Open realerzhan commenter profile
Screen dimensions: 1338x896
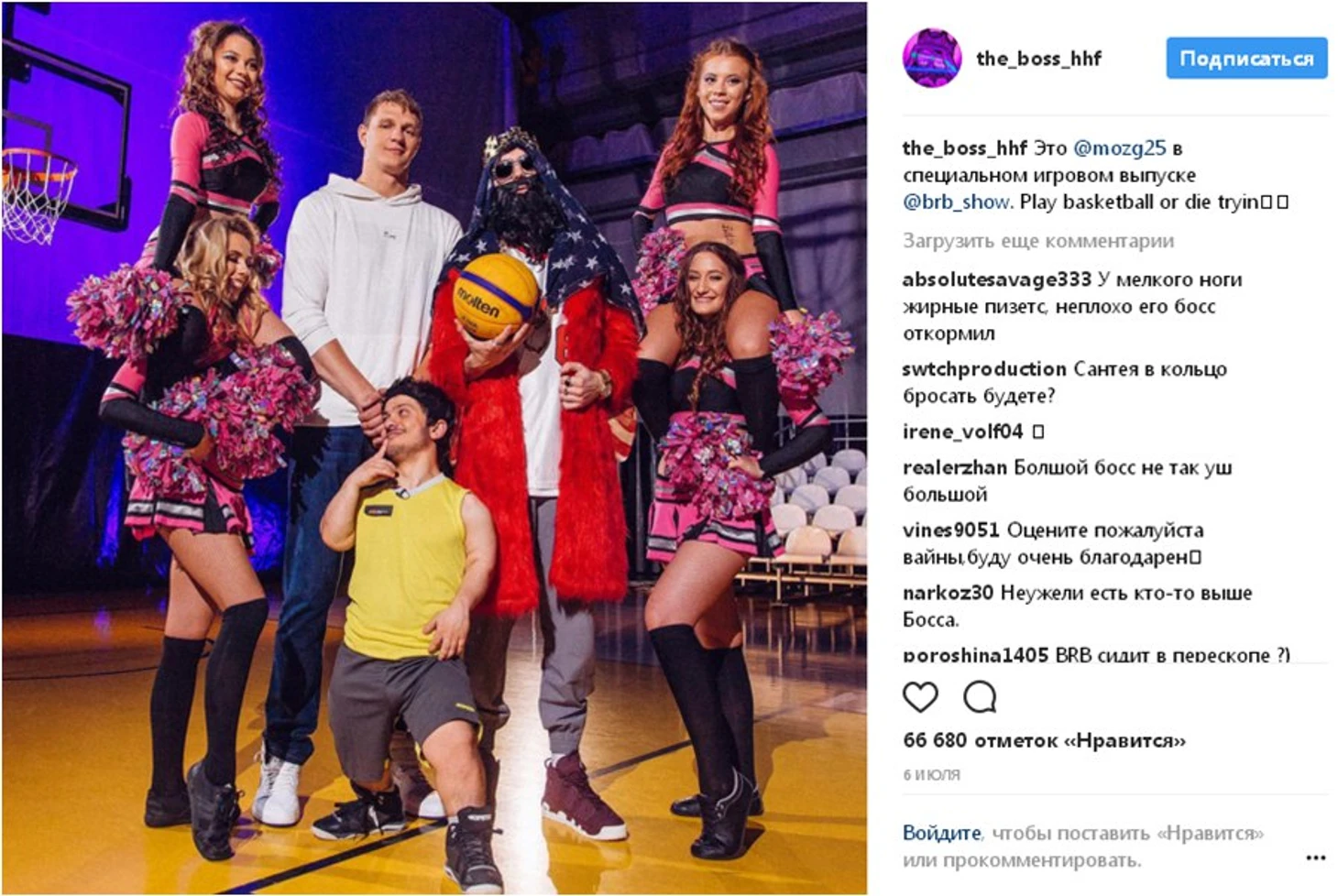(954, 467)
